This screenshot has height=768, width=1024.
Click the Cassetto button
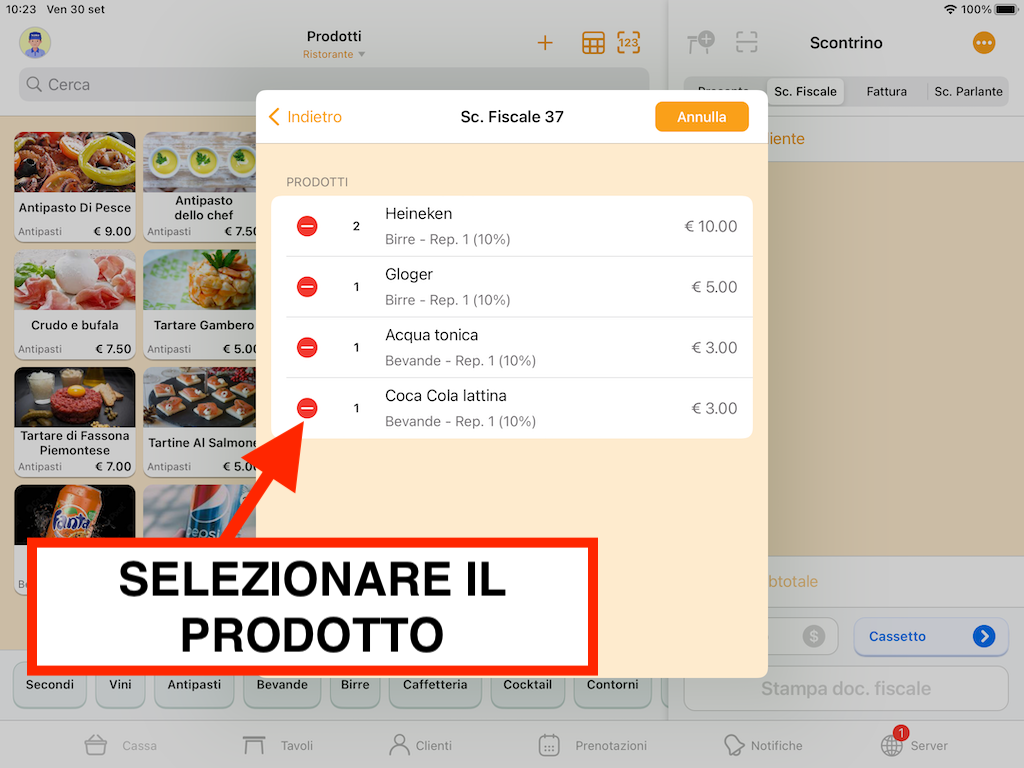tap(931, 636)
